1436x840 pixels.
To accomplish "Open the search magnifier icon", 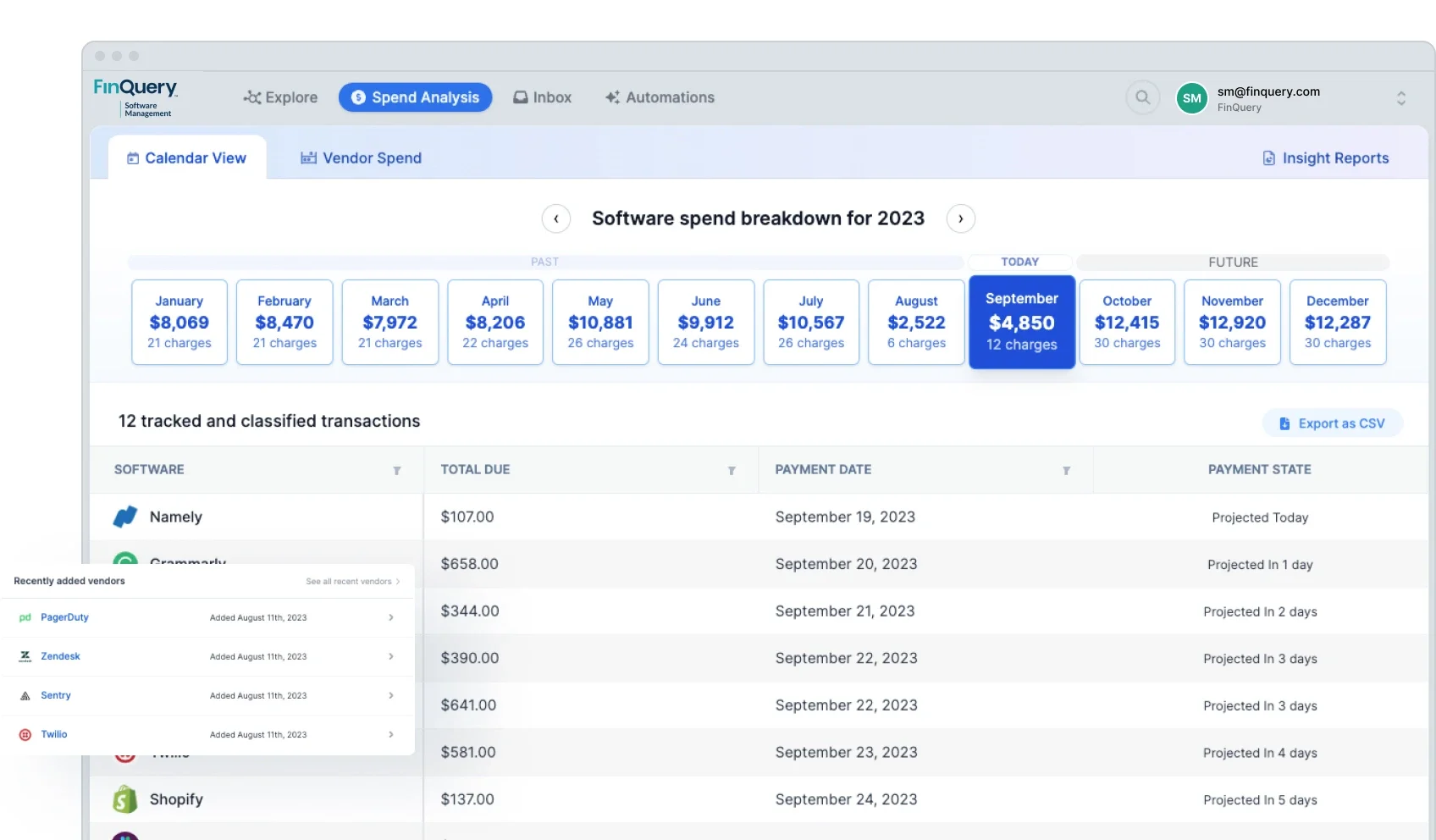I will pos(1142,97).
